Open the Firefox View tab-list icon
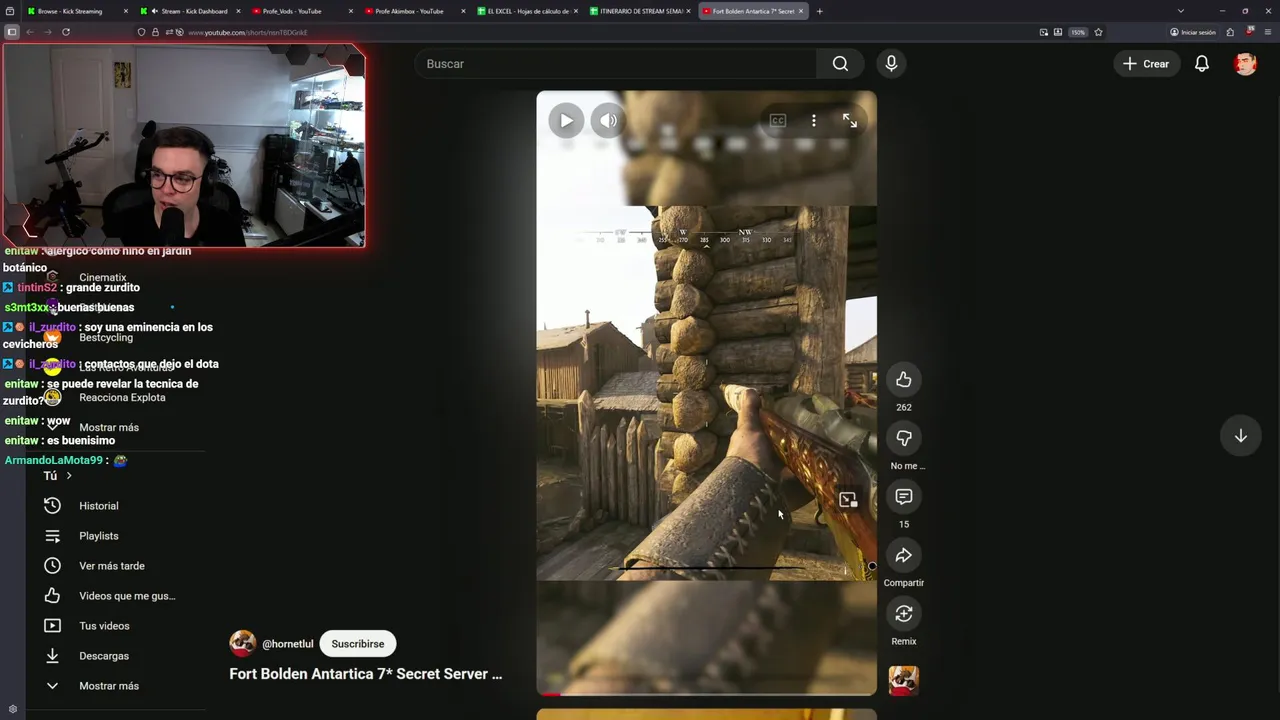Screen dimensions: 1280x720 point(10,11)
